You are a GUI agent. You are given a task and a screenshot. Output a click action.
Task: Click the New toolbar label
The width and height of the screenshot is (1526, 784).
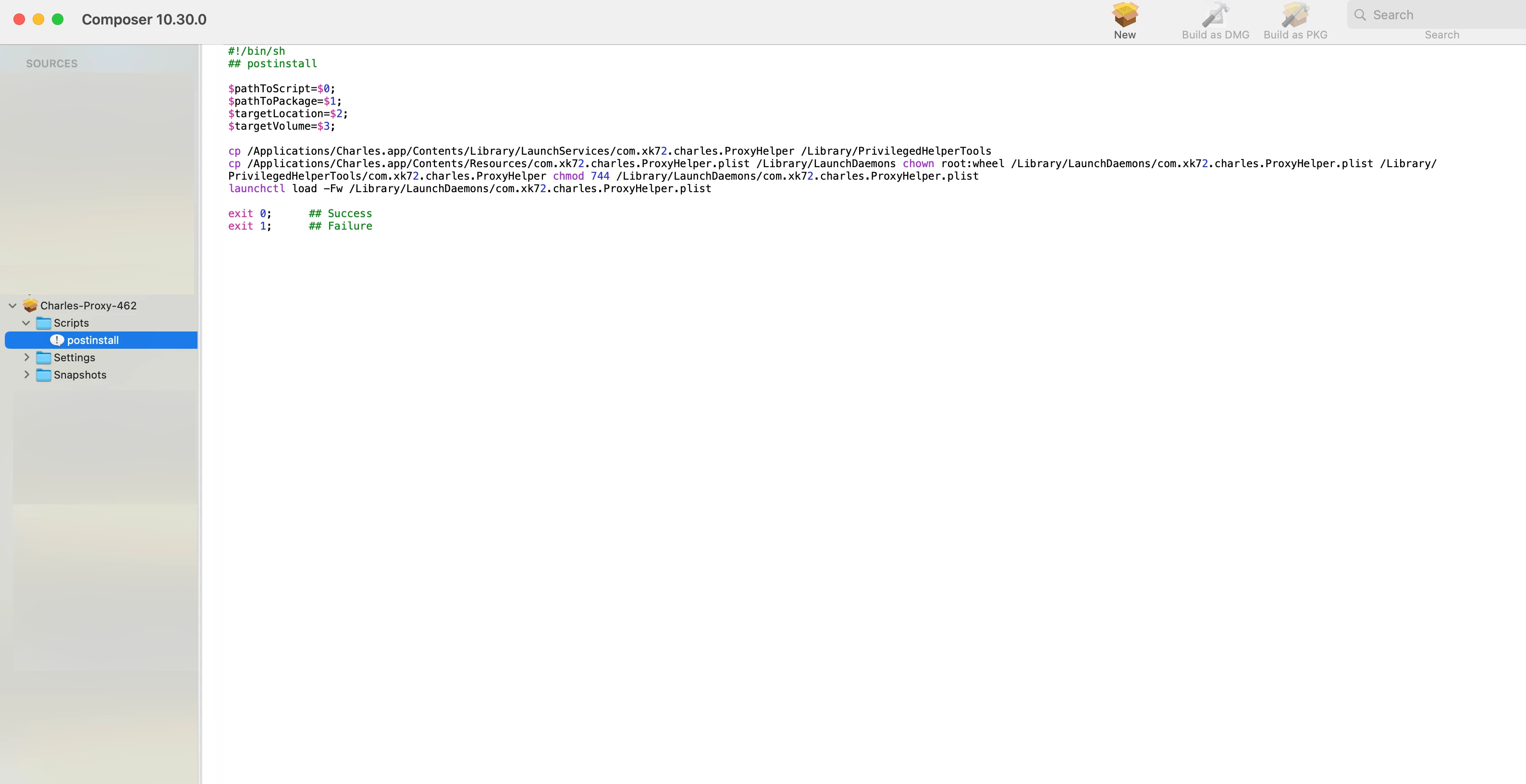click(1124, 35)
